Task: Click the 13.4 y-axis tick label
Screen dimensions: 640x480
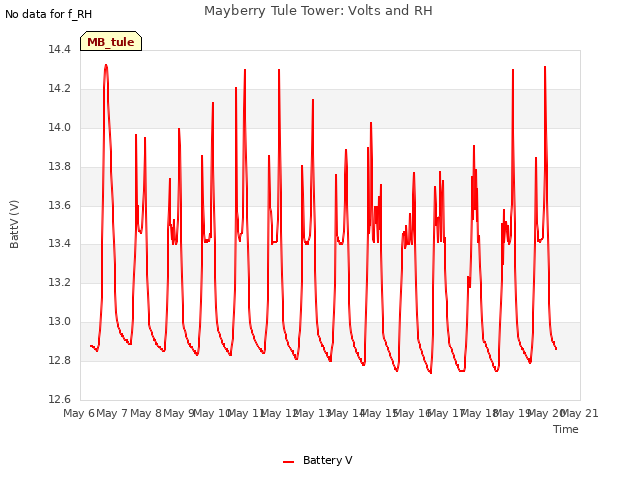Action: click(60, 244)
